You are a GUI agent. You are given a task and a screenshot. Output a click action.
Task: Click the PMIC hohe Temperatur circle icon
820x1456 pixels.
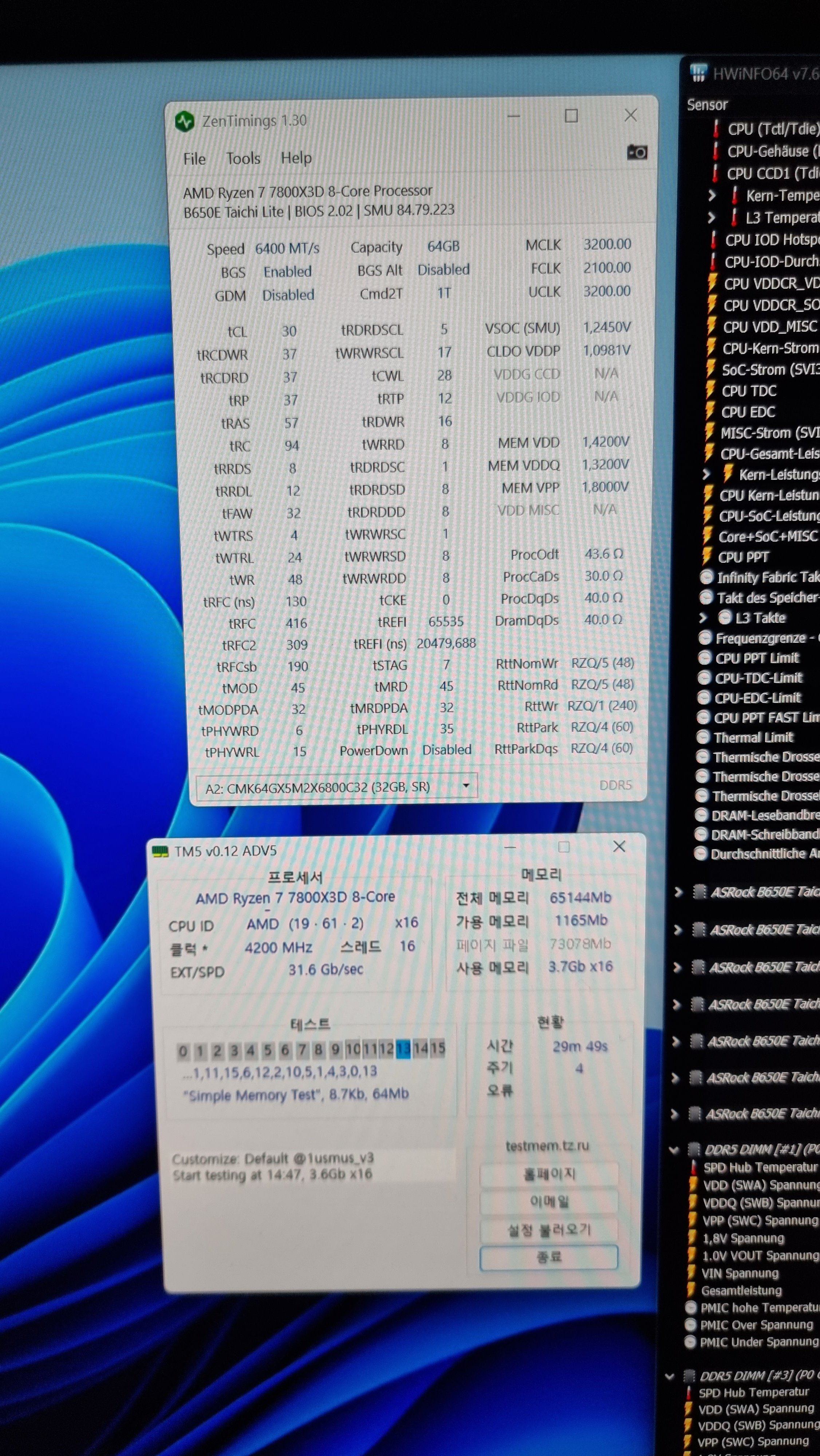pyautogui.click(x=690, y=1307)
